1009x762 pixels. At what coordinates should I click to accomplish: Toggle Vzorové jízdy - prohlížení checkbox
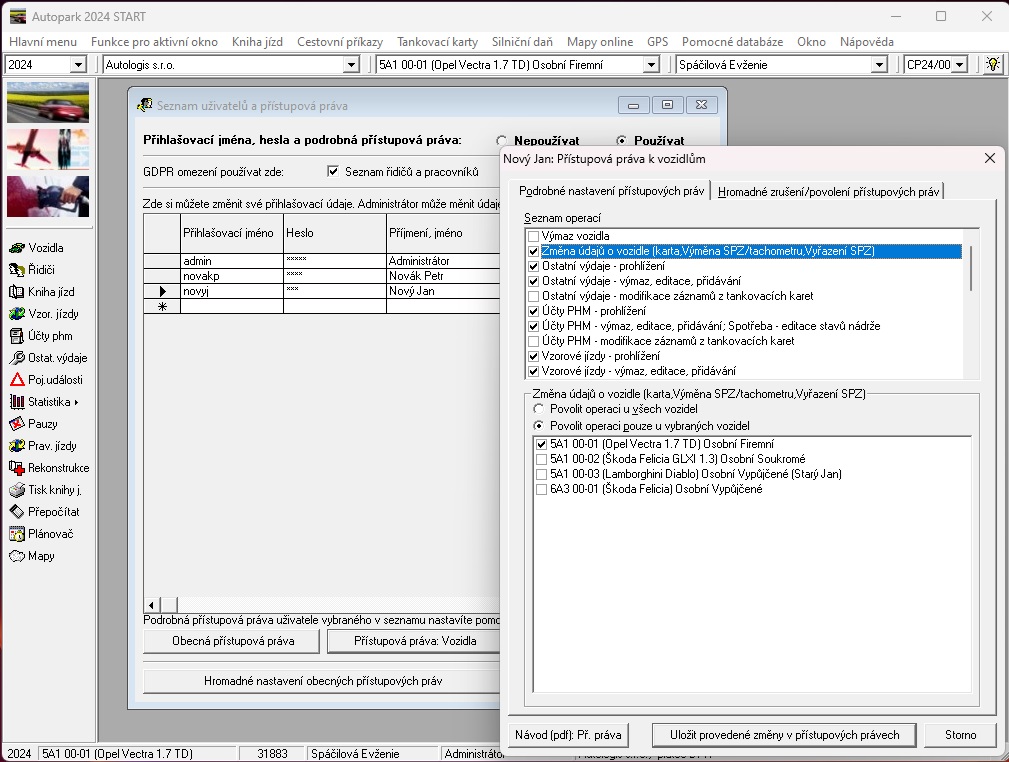click(533, 356)
